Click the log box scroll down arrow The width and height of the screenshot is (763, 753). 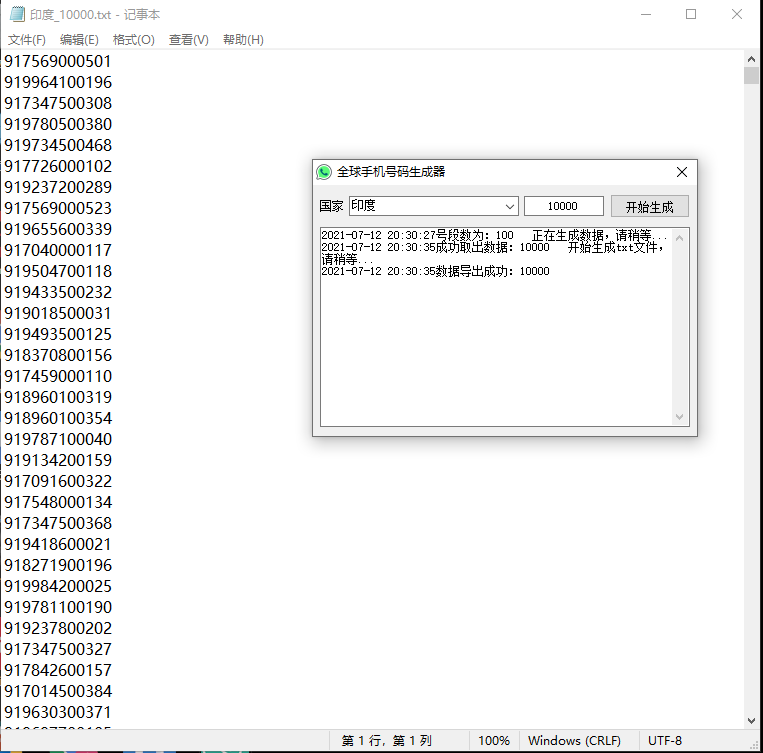[x=680, y=417]
